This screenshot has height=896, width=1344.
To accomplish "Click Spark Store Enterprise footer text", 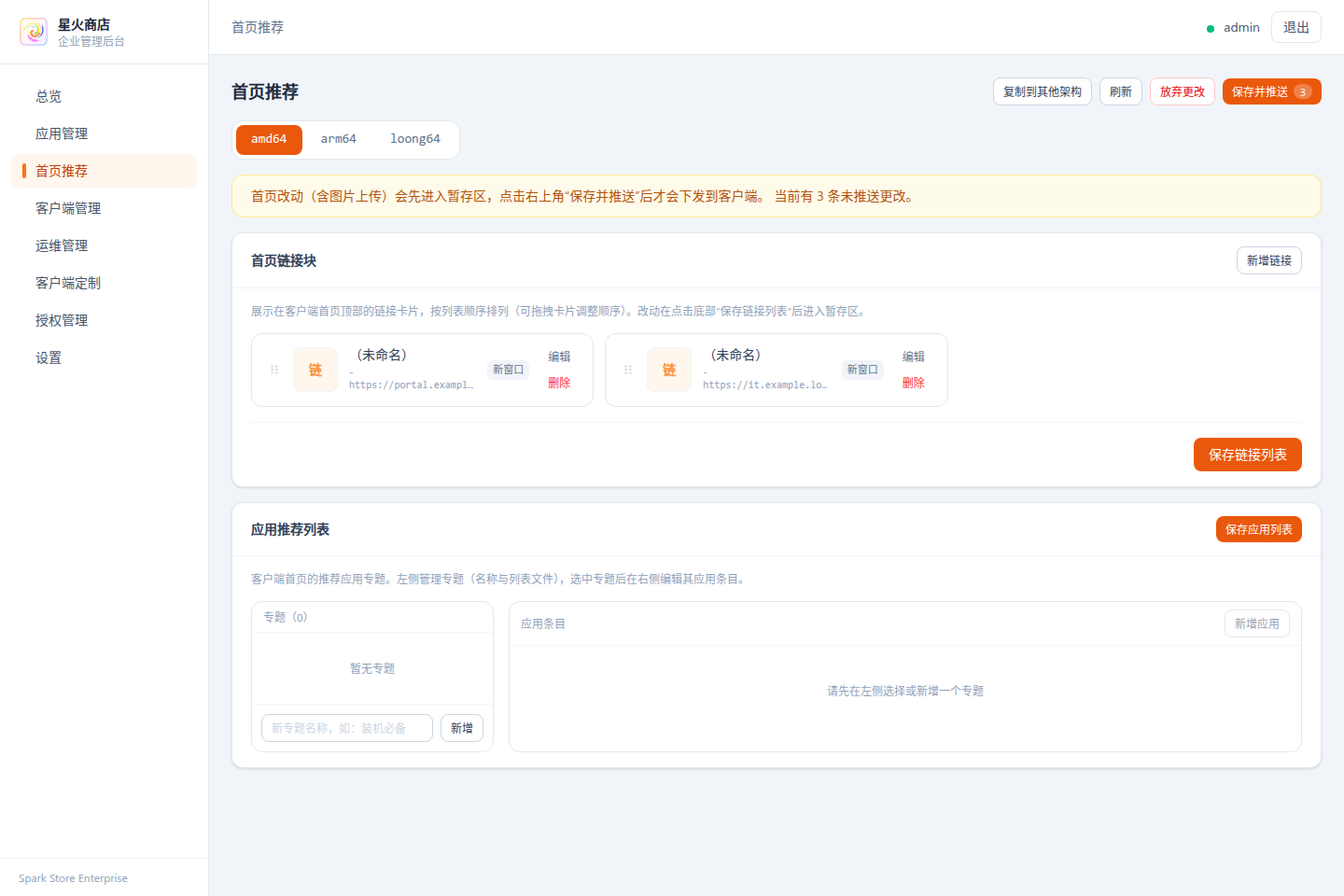I will coord(73,878).
